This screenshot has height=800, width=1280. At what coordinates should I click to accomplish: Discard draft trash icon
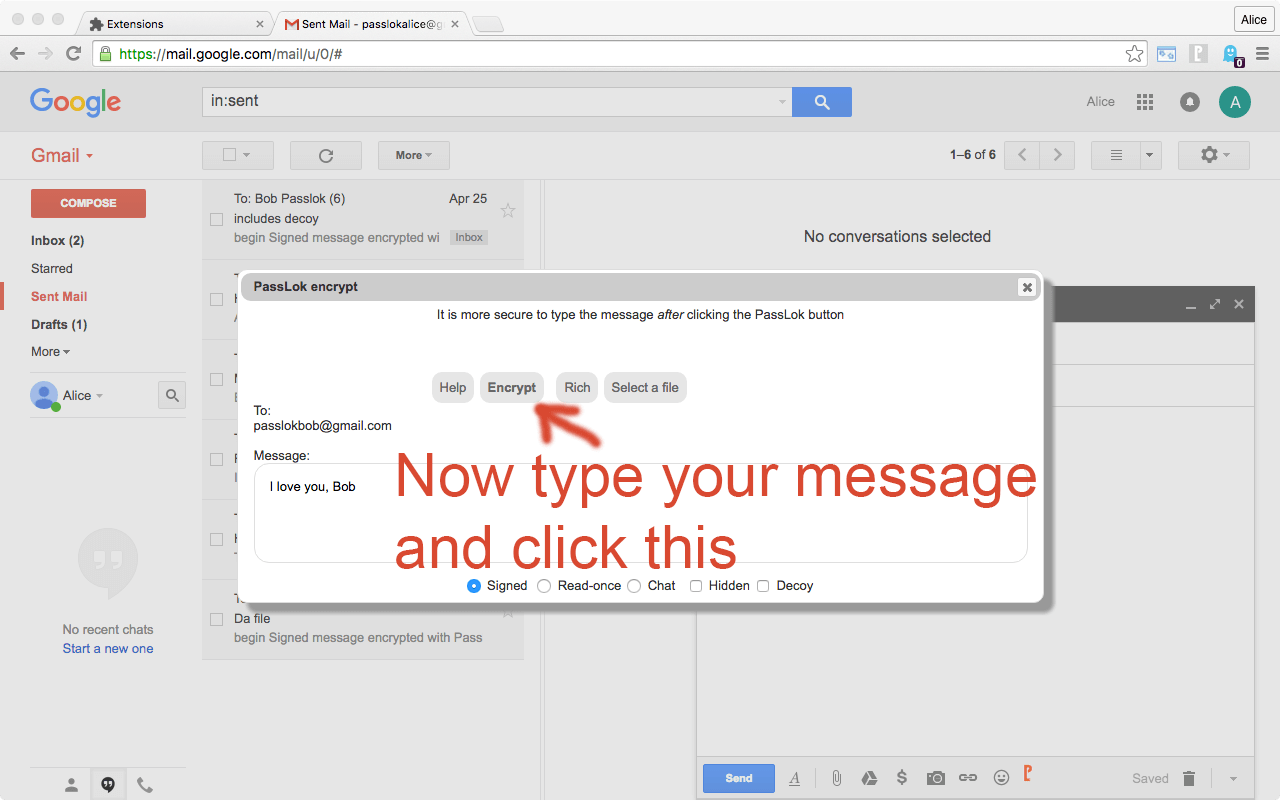pos(1189,778)
